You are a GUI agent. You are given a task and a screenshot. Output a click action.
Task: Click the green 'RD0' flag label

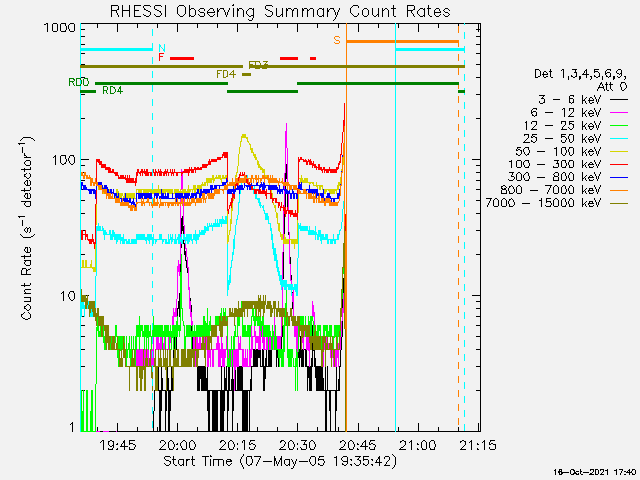tap(78, 82)
